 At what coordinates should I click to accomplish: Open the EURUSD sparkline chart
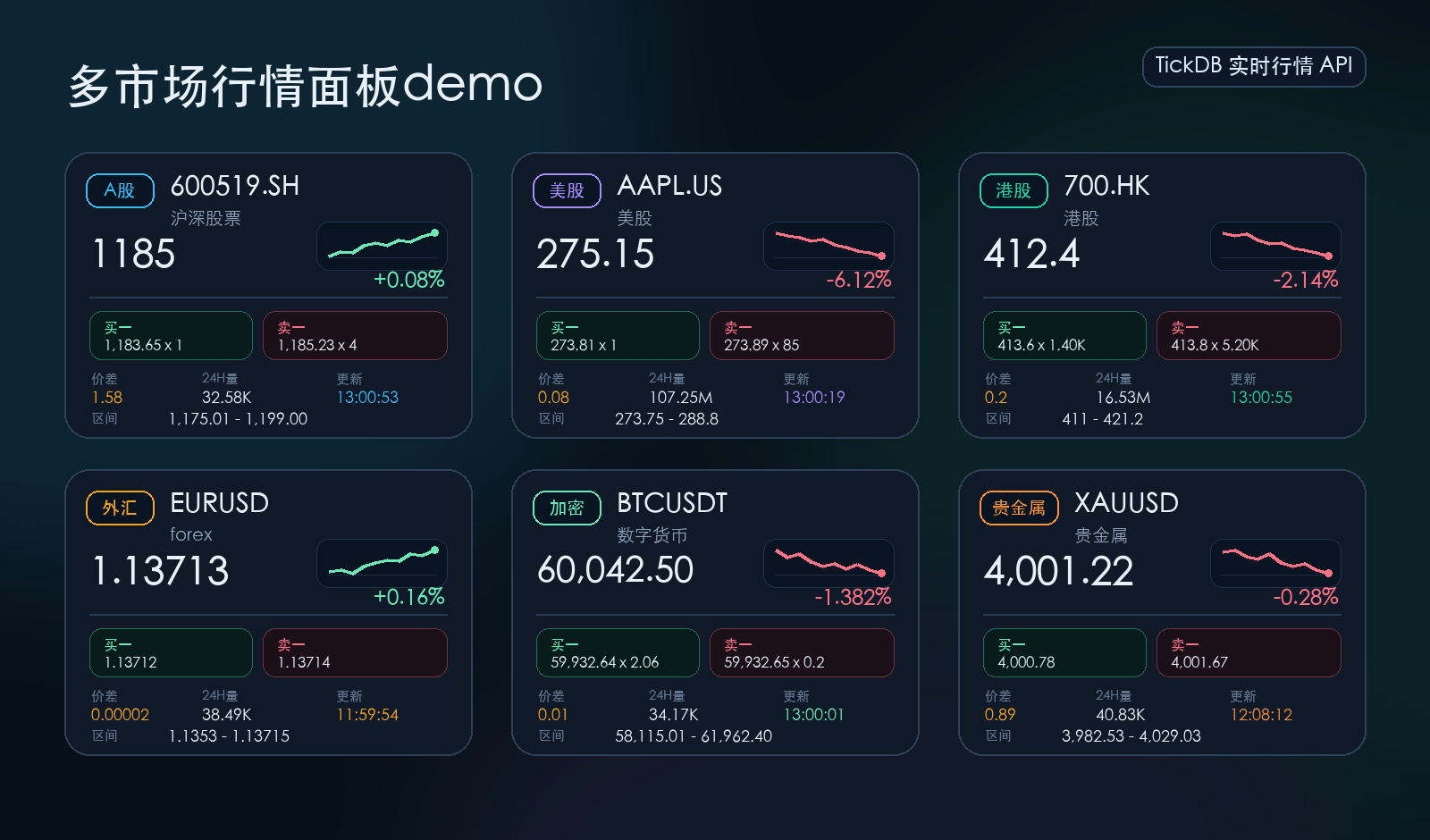click(383, 563)
